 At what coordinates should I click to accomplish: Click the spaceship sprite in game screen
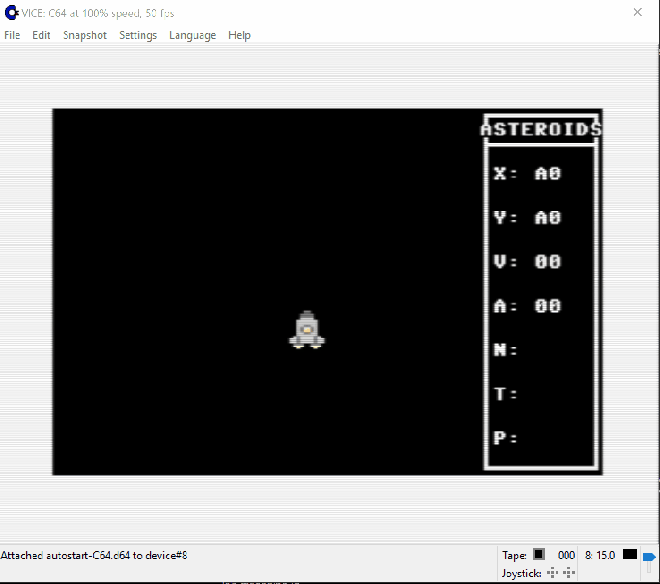(307, 330)
